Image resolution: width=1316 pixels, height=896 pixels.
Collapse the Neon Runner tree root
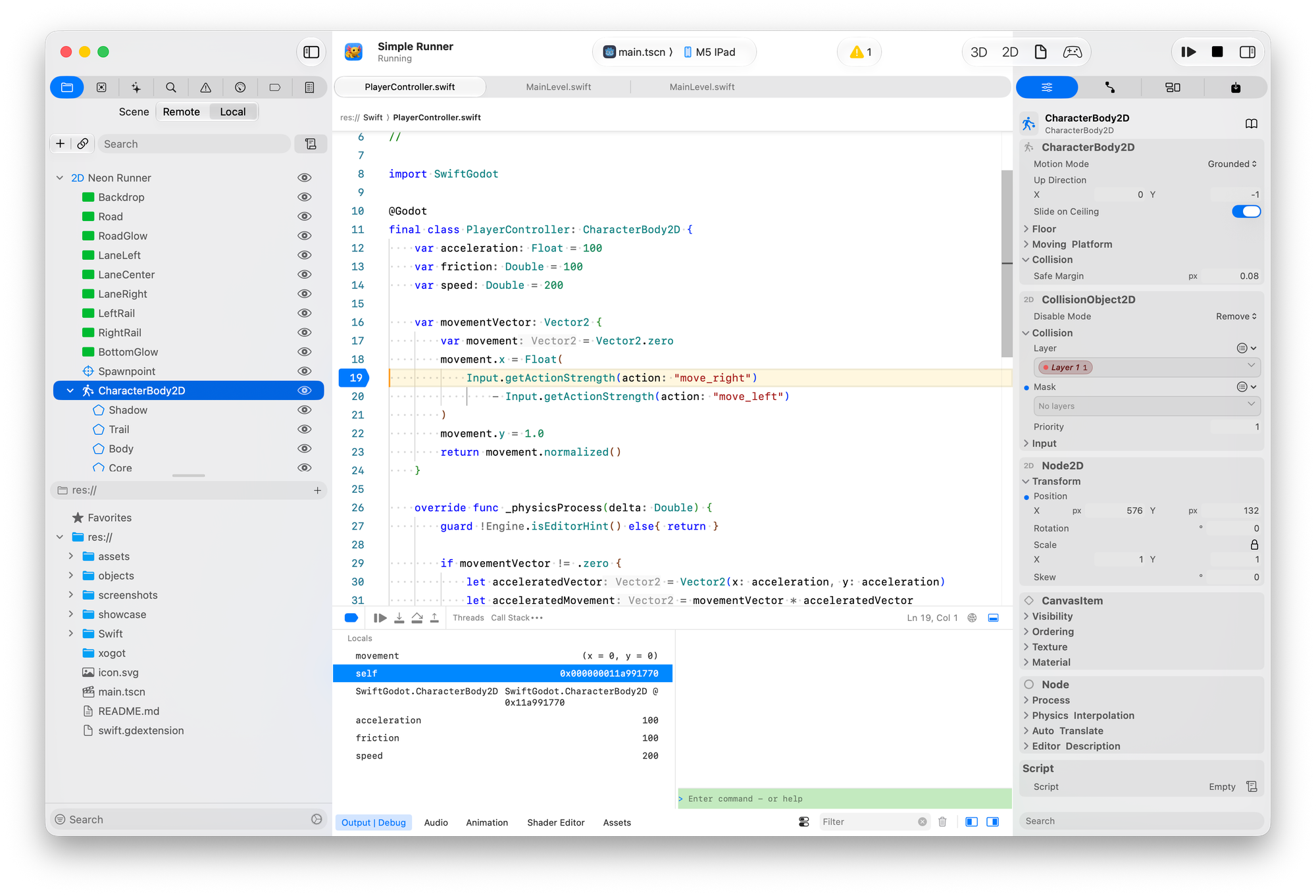pos(60,178)
